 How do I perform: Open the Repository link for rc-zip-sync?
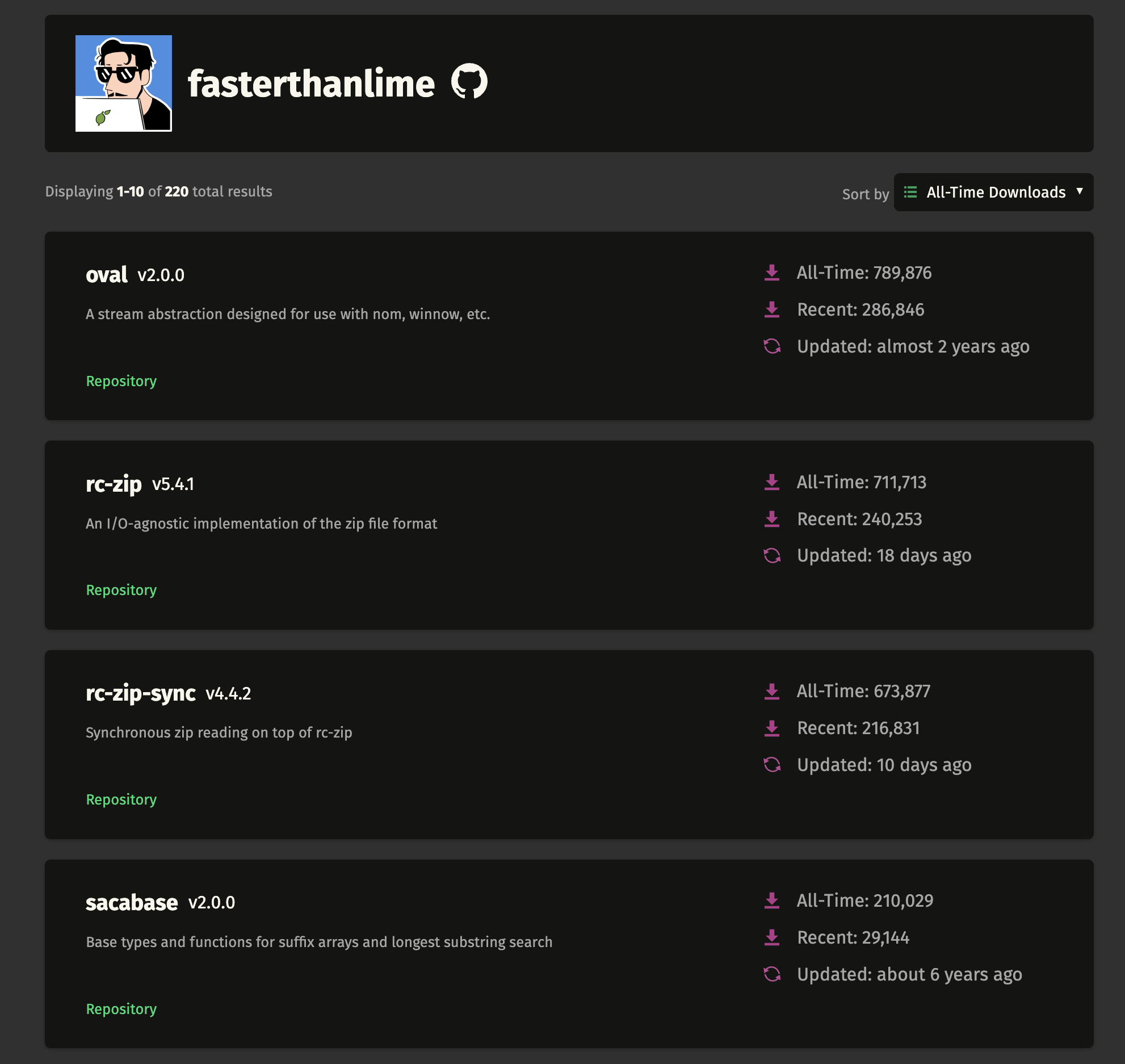(x=121, y=799)
